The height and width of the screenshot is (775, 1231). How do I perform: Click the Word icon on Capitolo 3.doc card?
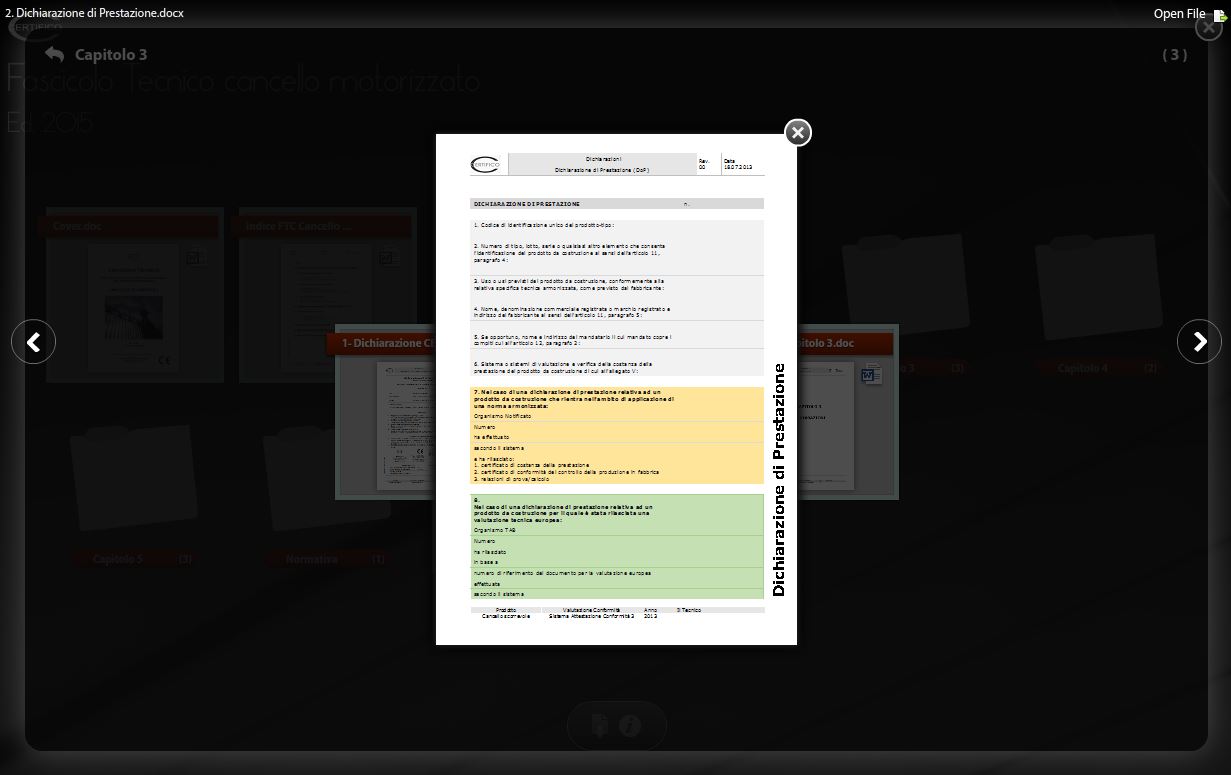click(870, 374)
